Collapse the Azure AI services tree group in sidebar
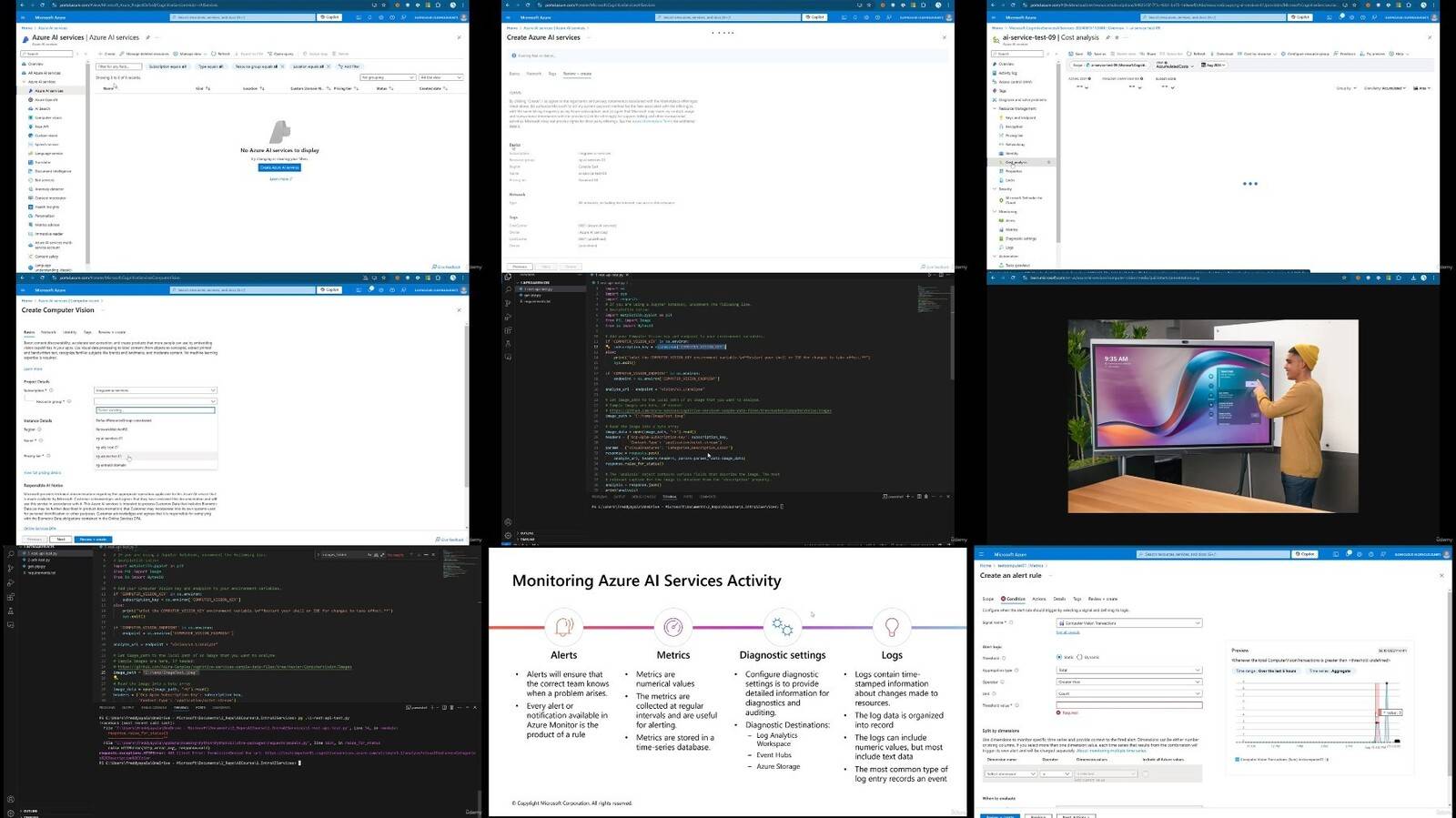The width and height of the screenshot is (1456, 818). (x=23, y=82)
